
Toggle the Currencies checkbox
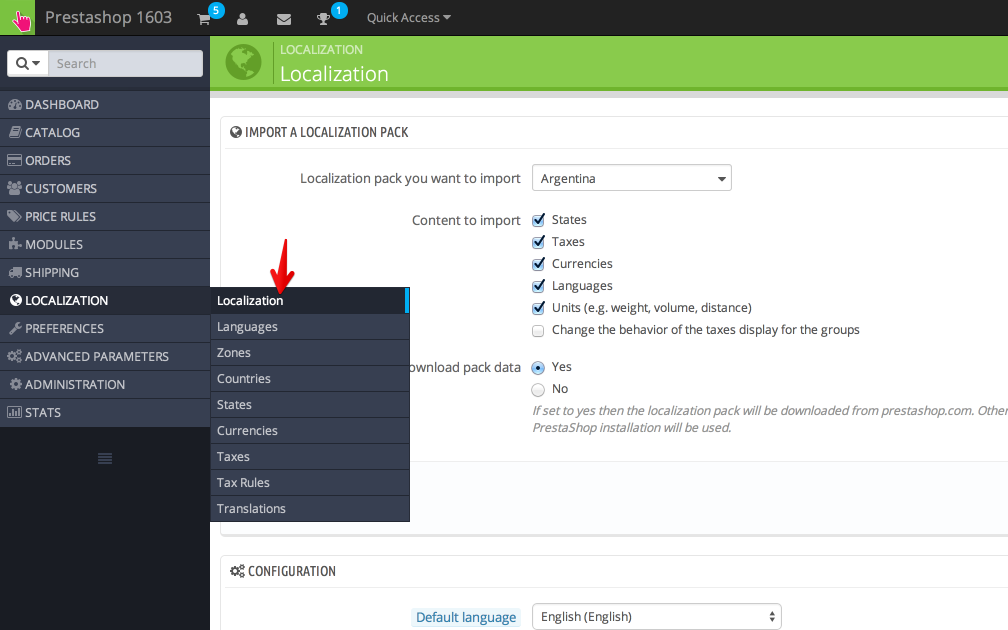[539, 264]
